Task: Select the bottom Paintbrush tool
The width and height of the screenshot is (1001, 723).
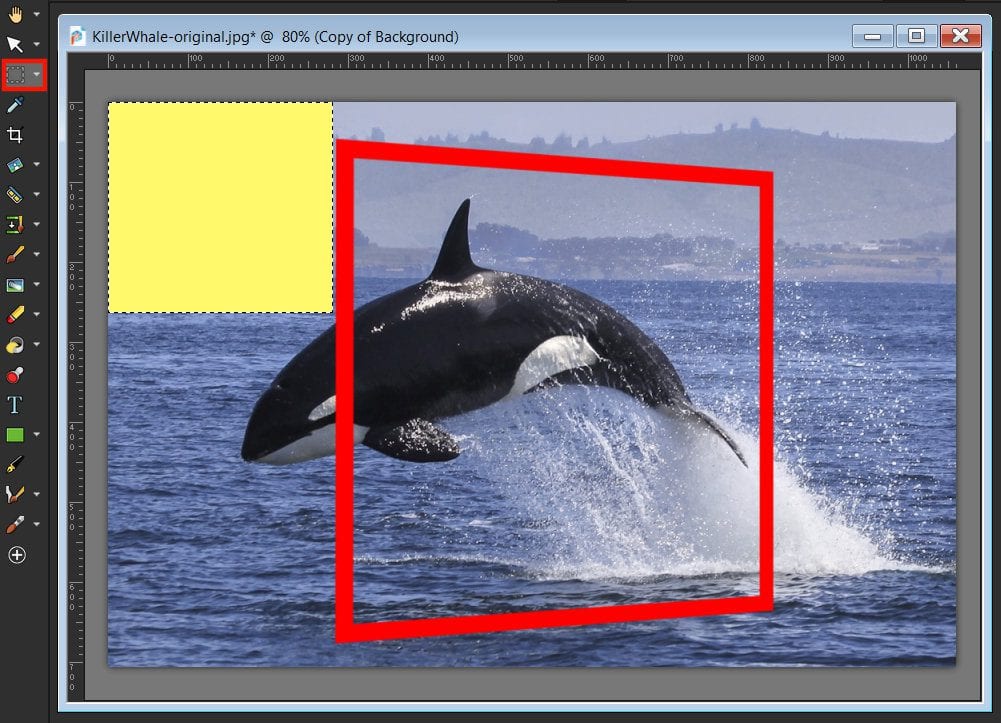Action: (15, 524)
